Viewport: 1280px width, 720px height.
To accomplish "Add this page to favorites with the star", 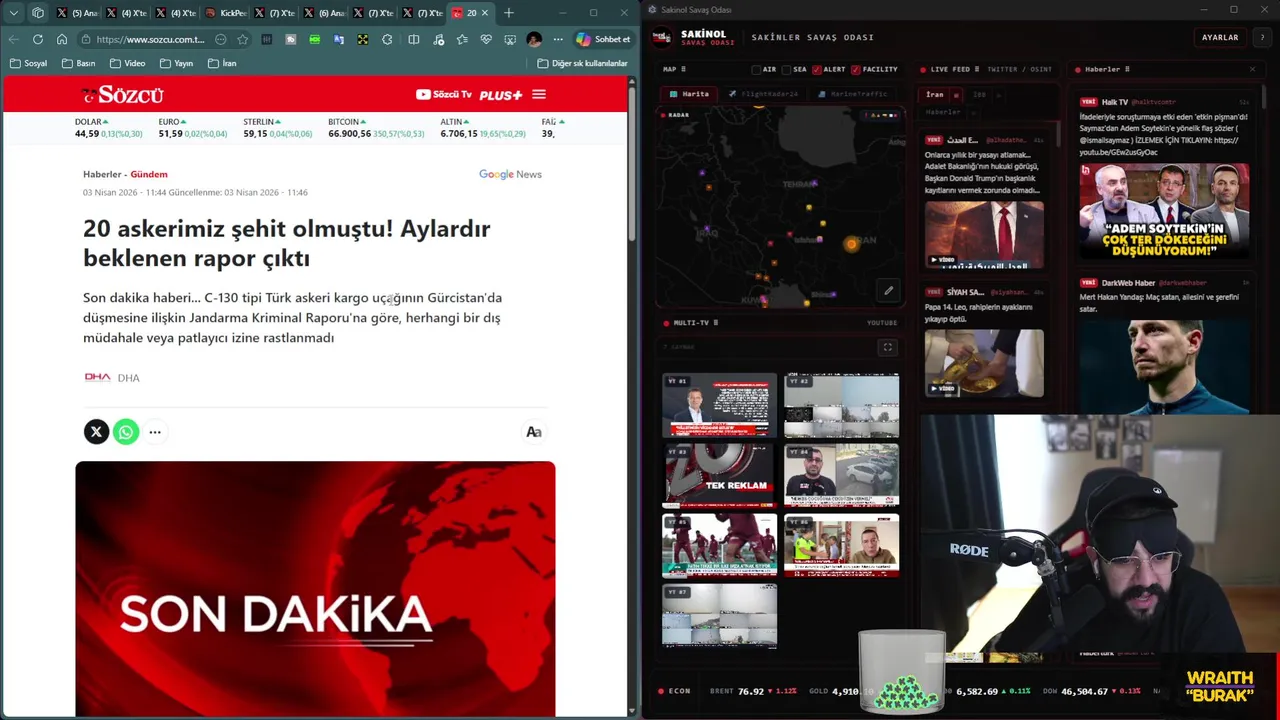I will [x=243, y=39].
